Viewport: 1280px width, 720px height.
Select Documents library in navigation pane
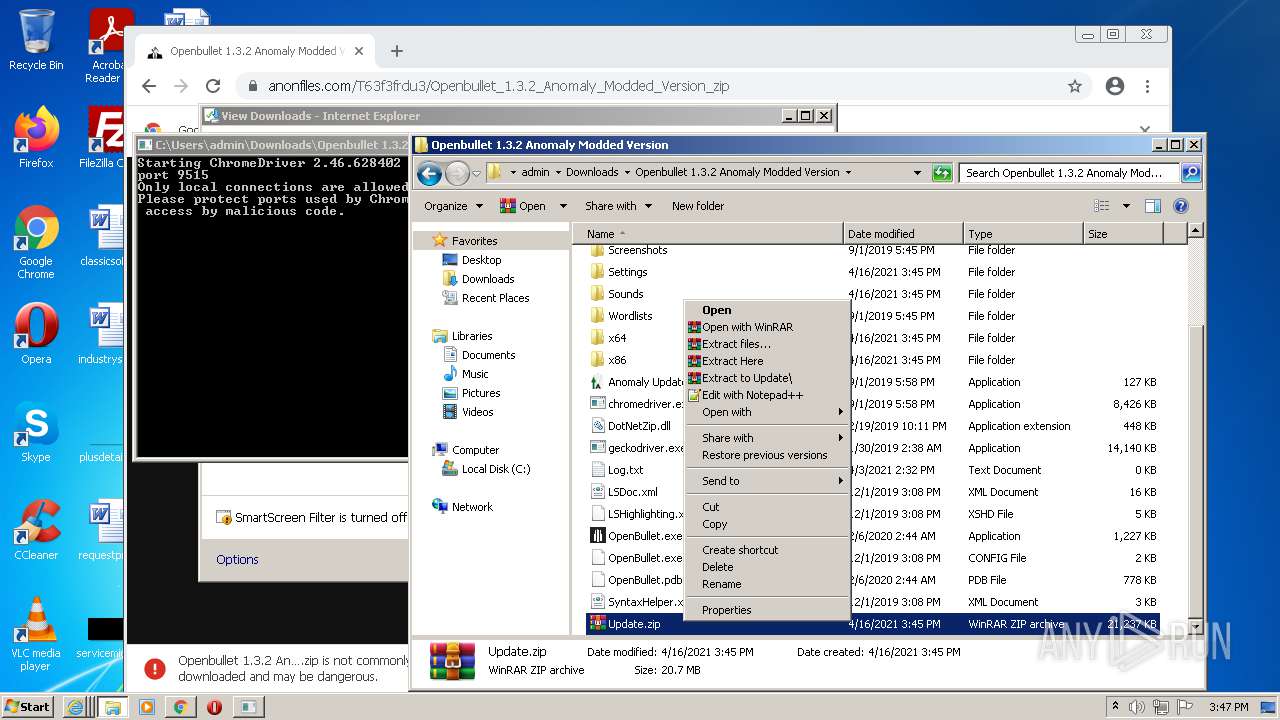[x=488, y=355]
